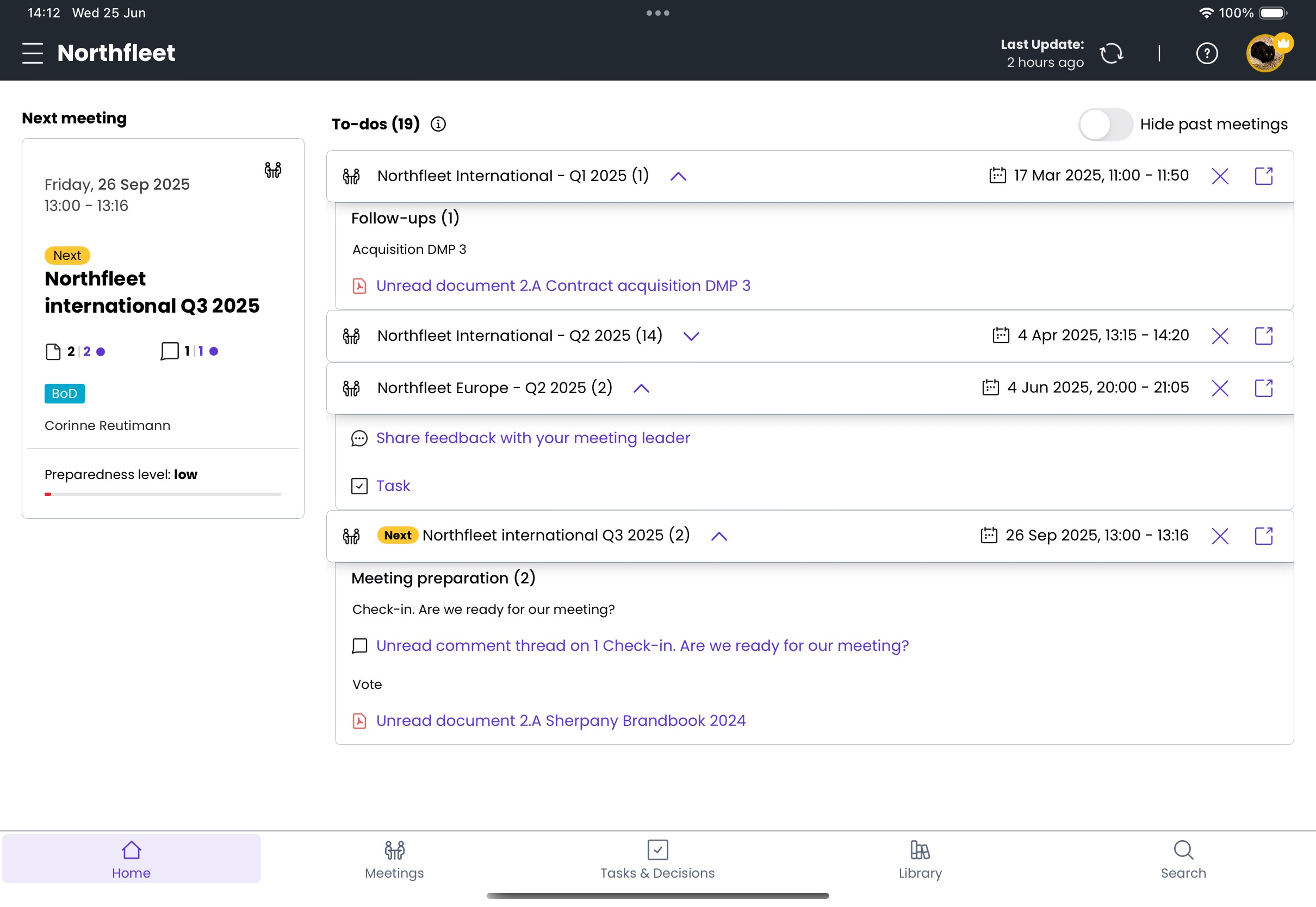Click meeting icon of Q3 2025 row
Screen dimensions: 1316x907
pos(351,536)
